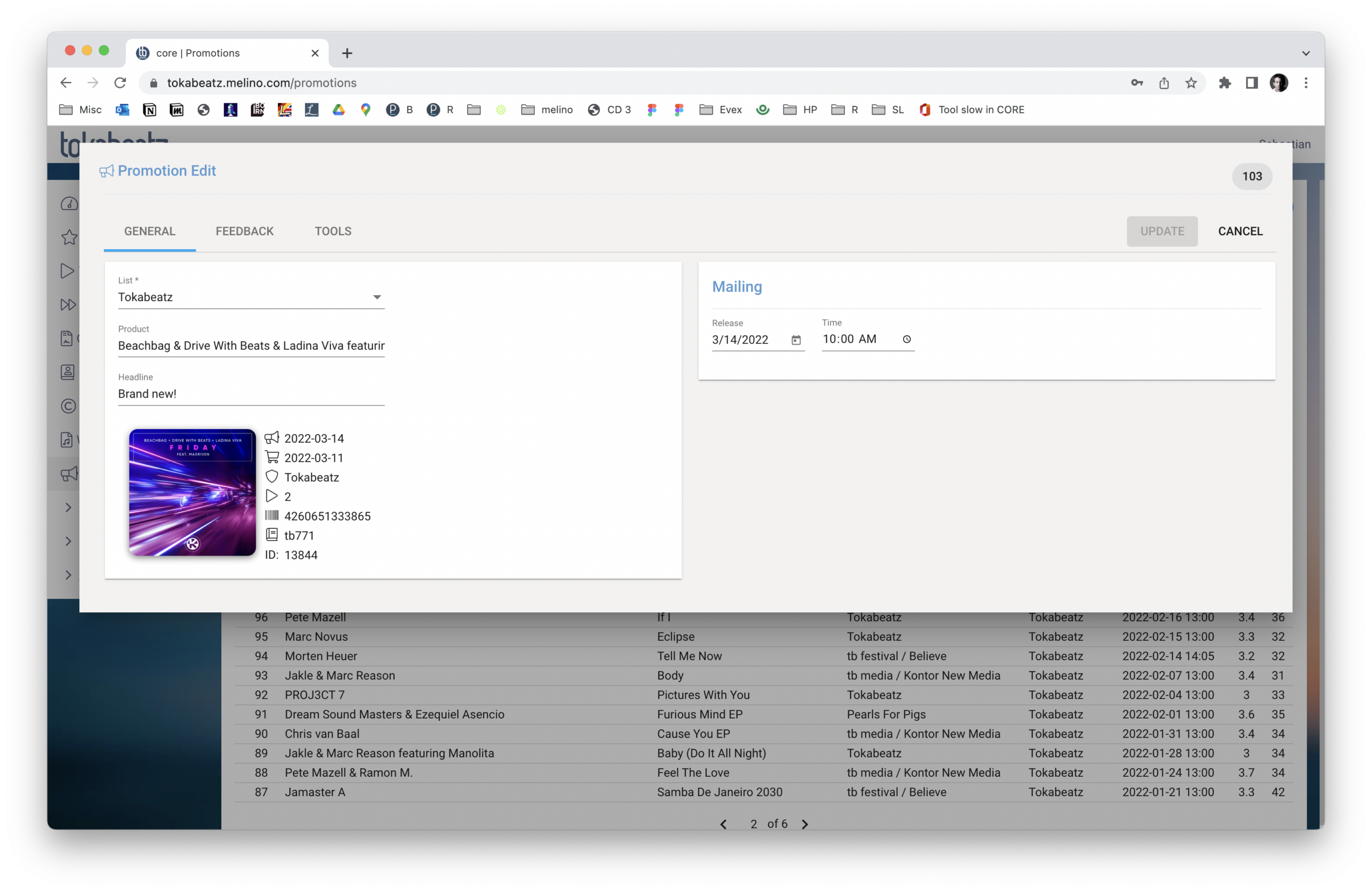Open the Tool slow in CORE bookmark
The image size is (1372, 892).
pyautogui.click(x=971, y=109)
